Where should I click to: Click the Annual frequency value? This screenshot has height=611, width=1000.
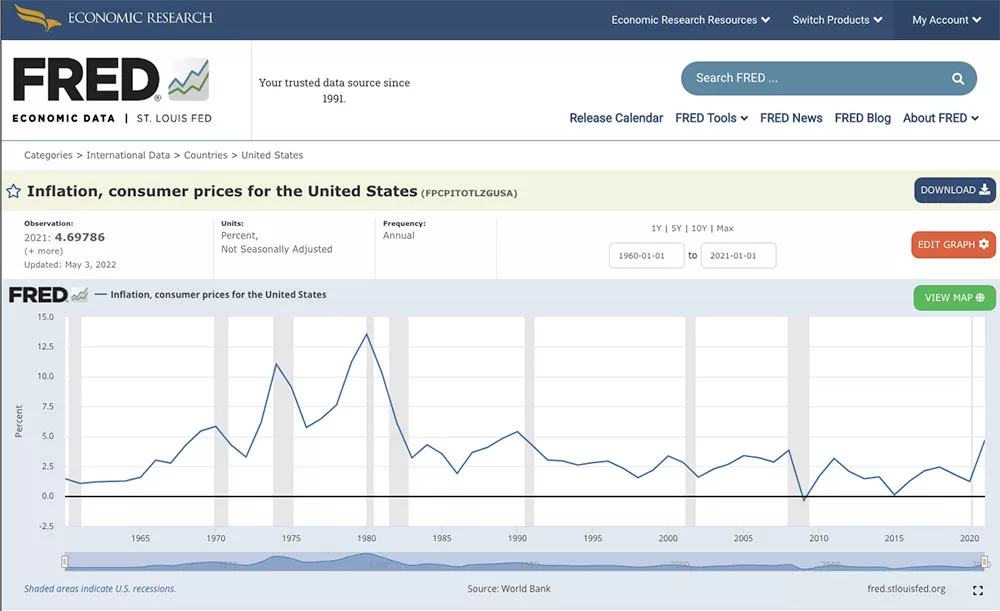tap(399, 235)
